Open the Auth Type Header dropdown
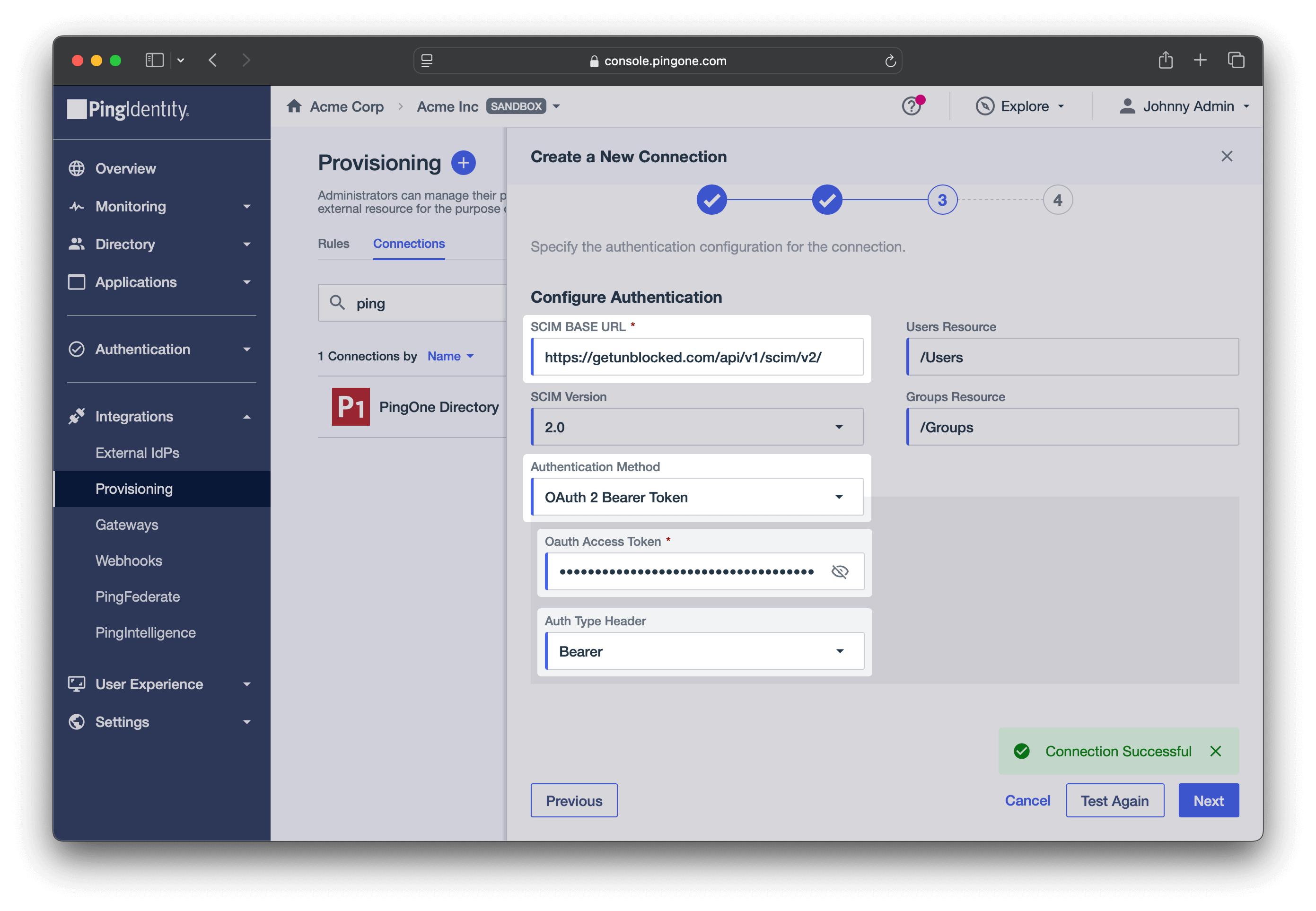Image resolution: width=1316 pixels, height=911 pixels. (x=704, y=651)
